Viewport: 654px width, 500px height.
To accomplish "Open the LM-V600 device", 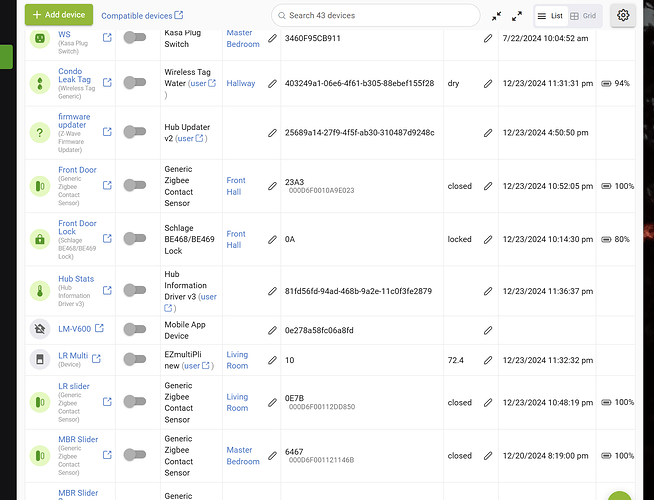I will 74,329.
